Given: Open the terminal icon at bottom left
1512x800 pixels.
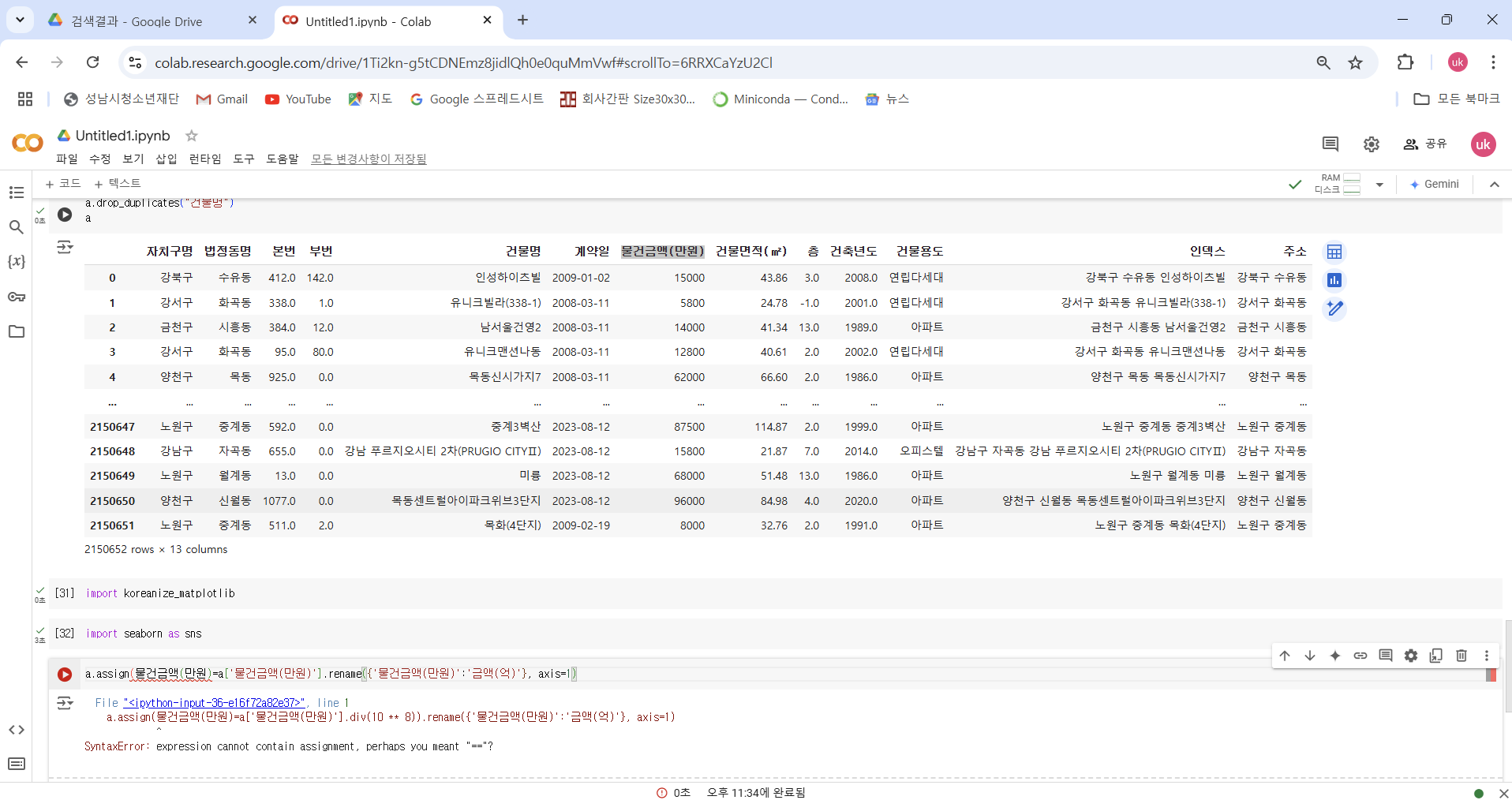Looking at the screenshot, I should coord(17,764).
